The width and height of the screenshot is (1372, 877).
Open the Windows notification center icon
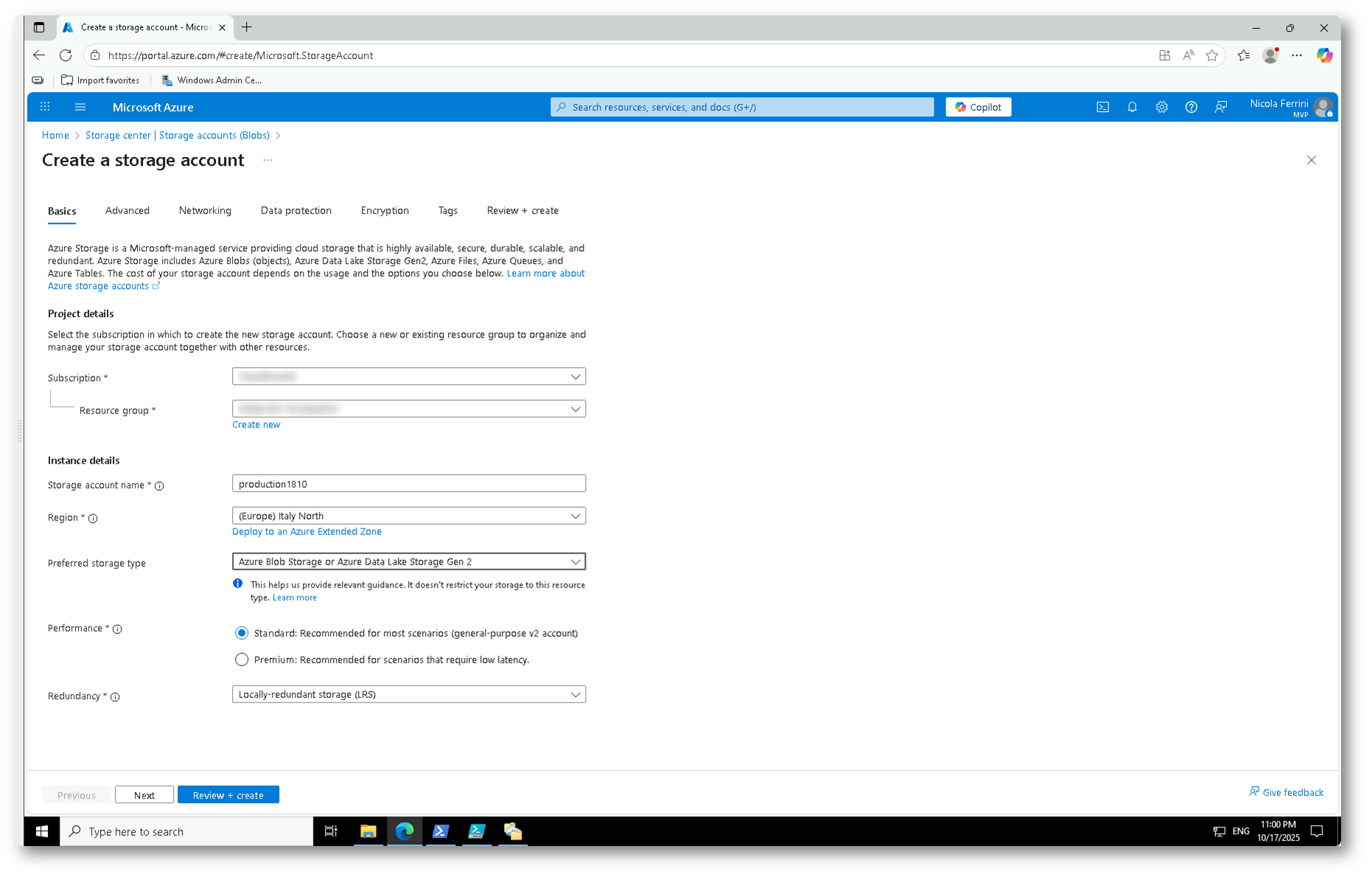click(1317, 831)
